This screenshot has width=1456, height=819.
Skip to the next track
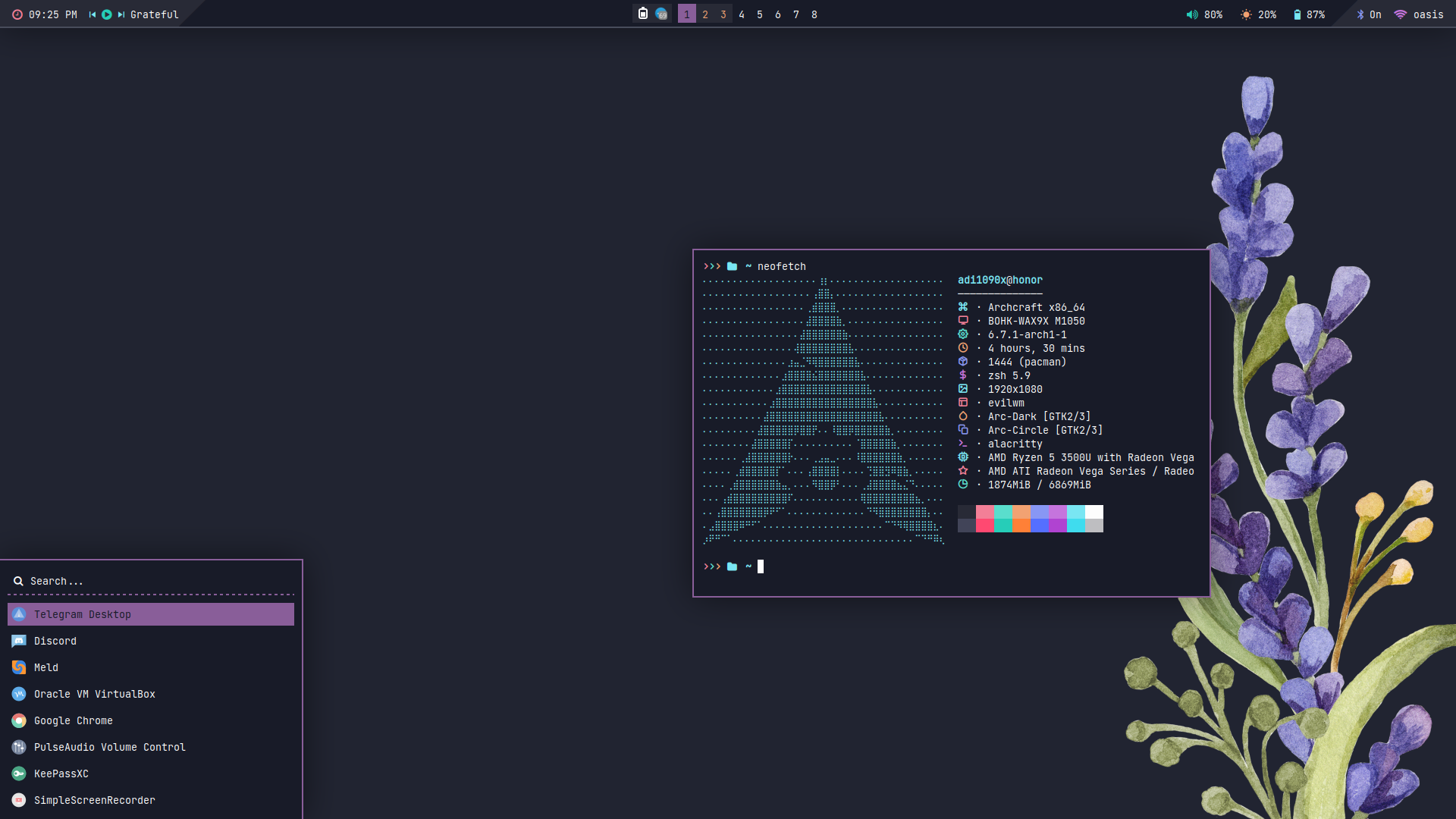[x=121, y=14]
